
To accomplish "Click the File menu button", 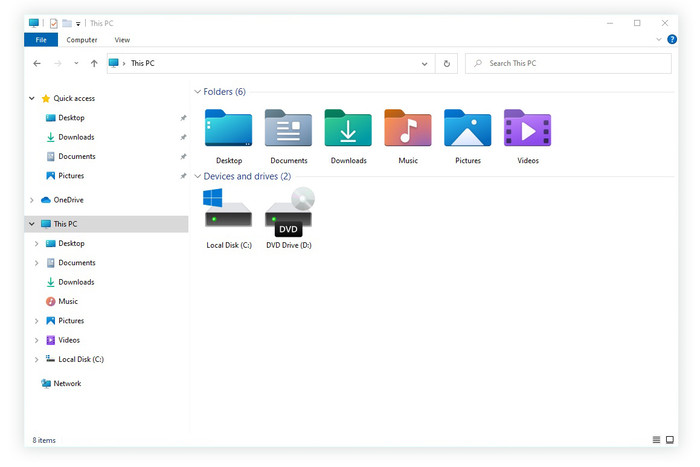I will click(40, 40).
